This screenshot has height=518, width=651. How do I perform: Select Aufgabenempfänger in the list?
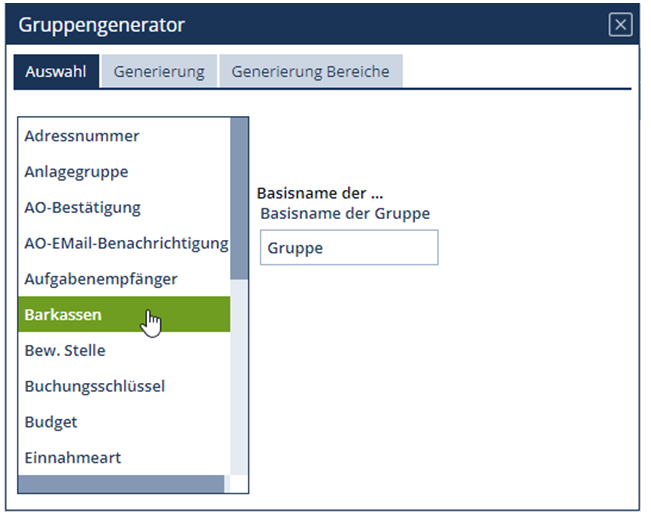click(x=101, y=279)
